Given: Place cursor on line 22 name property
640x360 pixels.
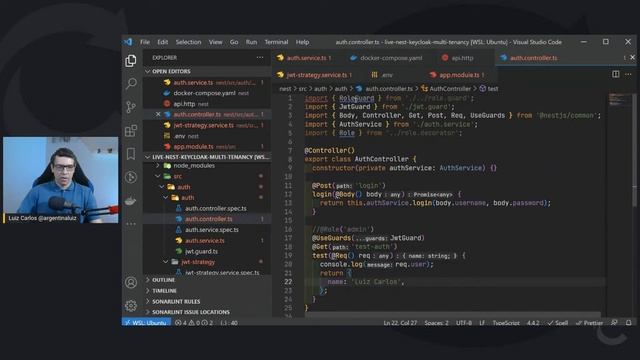Looking at the screenshot, I should click(x=336, y=282).
